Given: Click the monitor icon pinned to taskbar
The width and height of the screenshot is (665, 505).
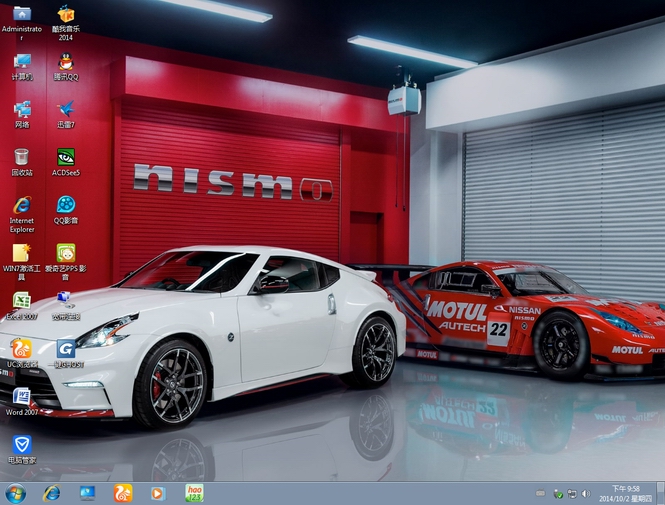Looking at the screenshot, I should 87,494.
